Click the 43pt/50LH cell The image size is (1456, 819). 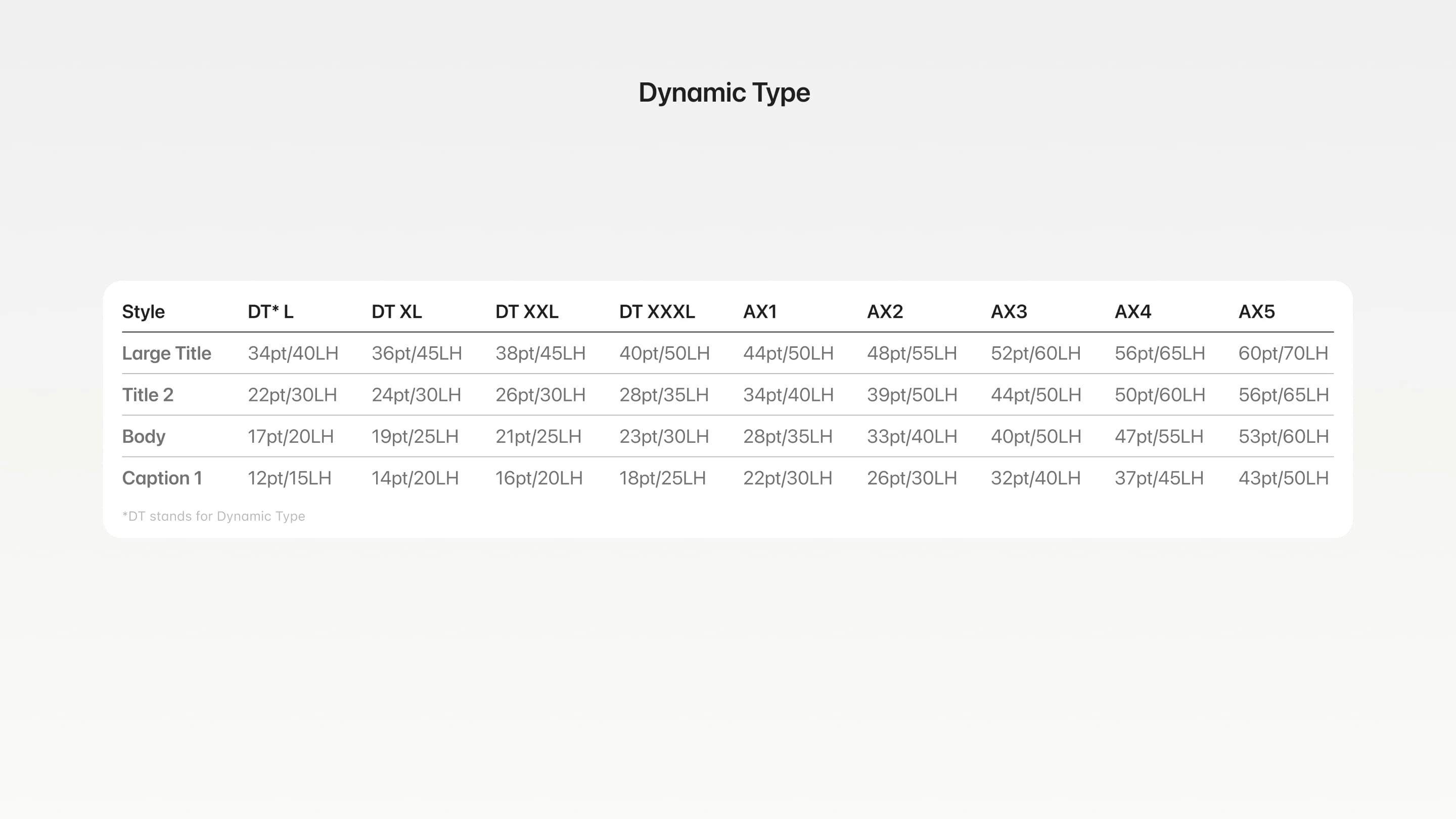coord(1284,478)
